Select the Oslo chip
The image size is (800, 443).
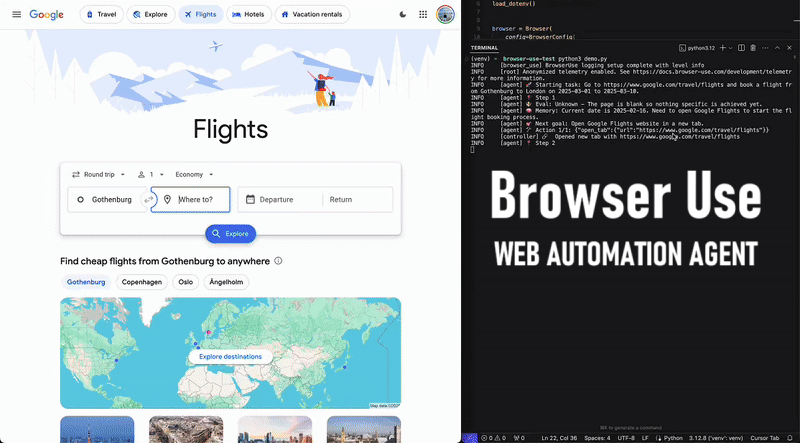[x=186, y=282]
